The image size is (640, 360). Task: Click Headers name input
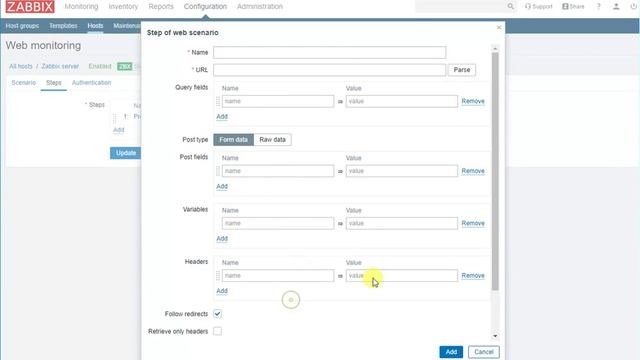278,276
